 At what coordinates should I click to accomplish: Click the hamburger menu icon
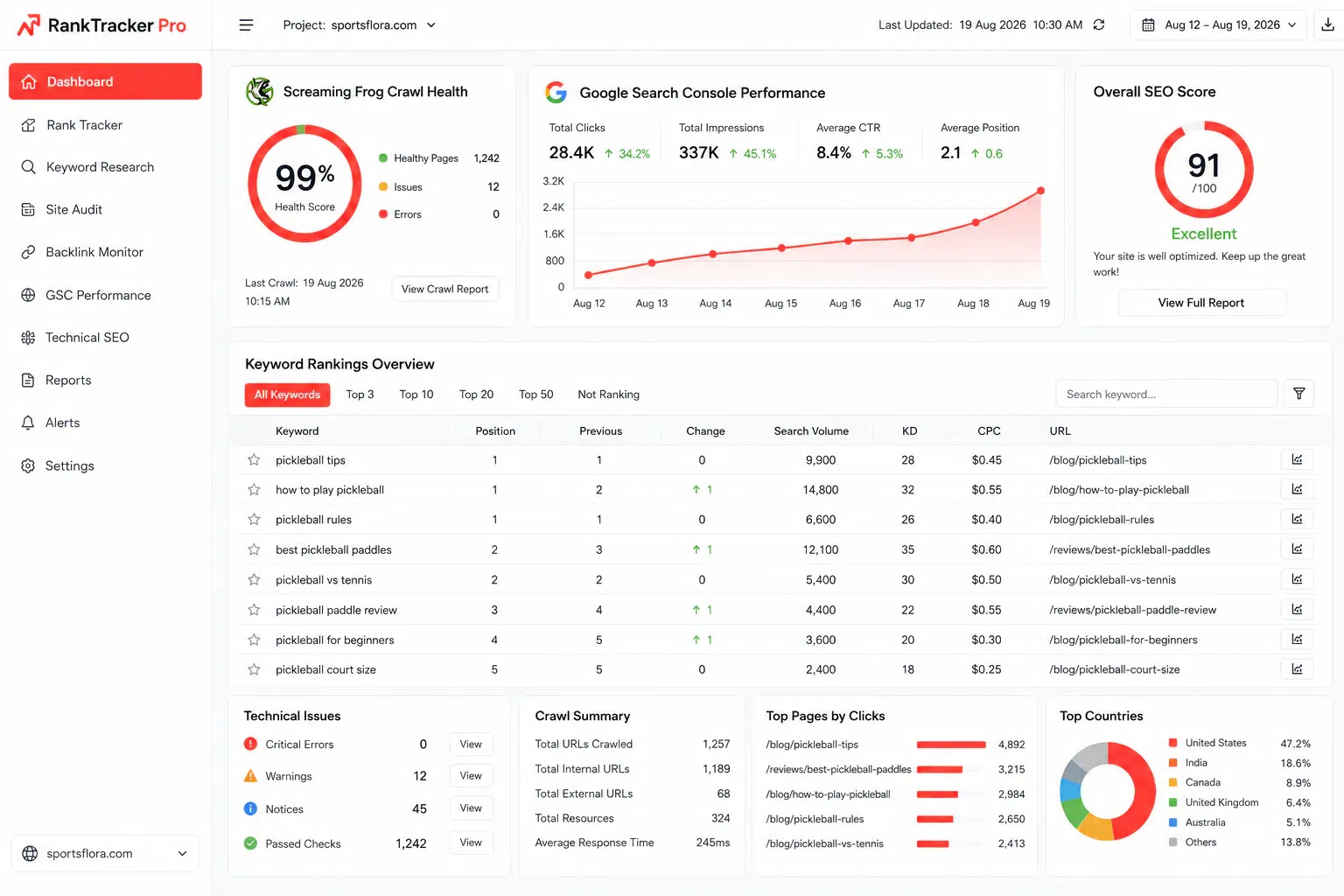click(246, 25)
